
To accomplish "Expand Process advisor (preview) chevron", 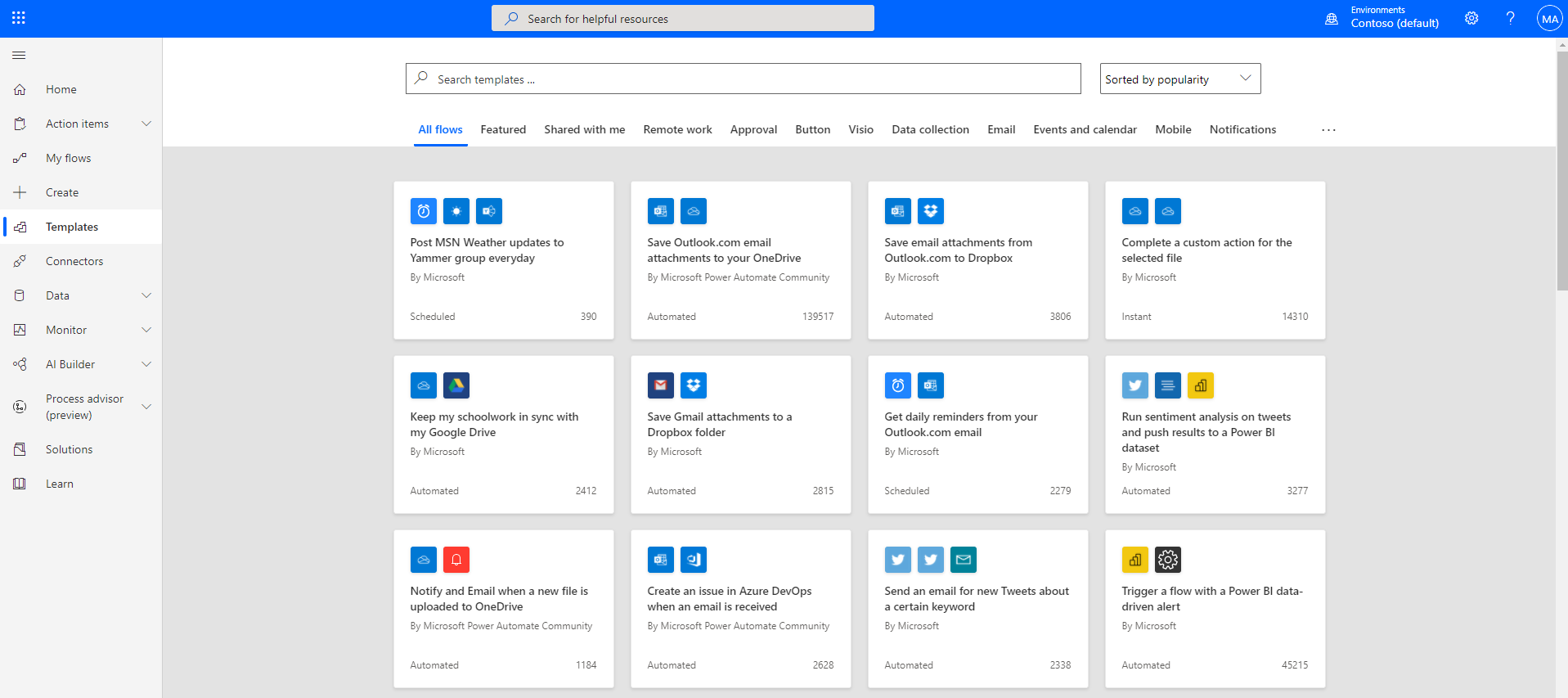I will pyautogui.click(x=146, y=407).
